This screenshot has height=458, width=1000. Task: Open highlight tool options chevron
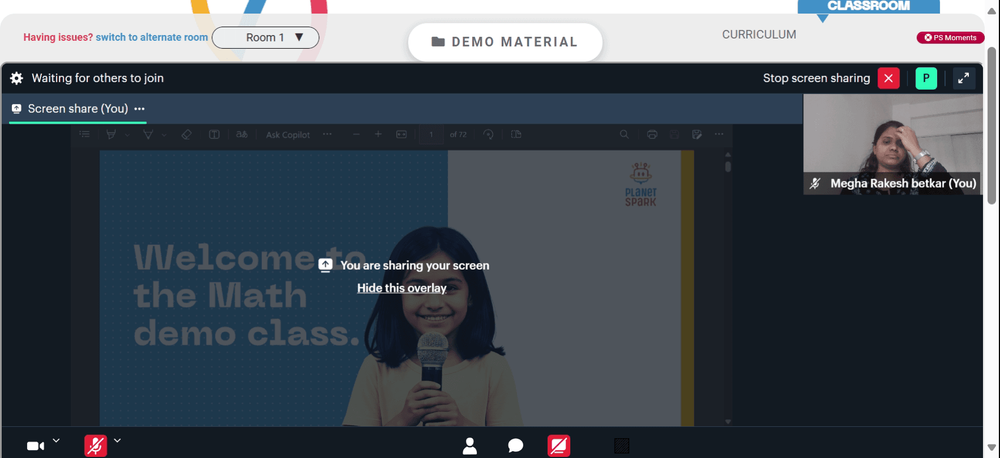(x=127, y=135)
